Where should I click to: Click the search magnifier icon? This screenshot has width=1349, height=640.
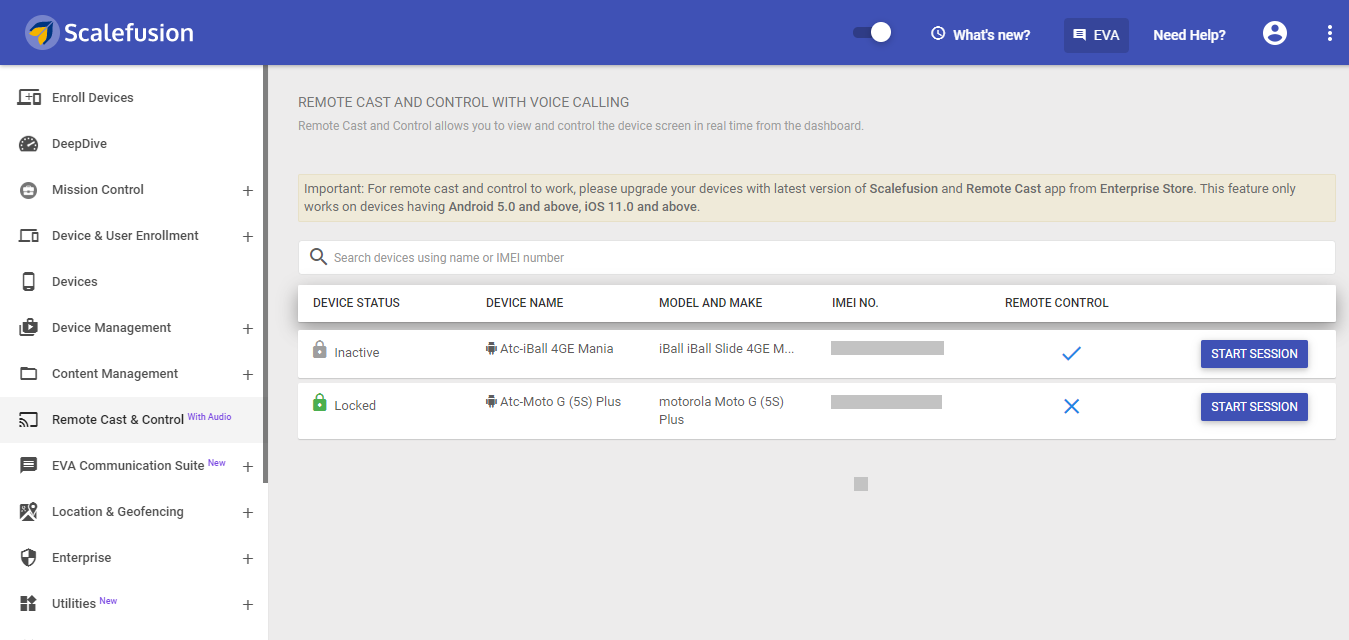click(x=319, y=257)
